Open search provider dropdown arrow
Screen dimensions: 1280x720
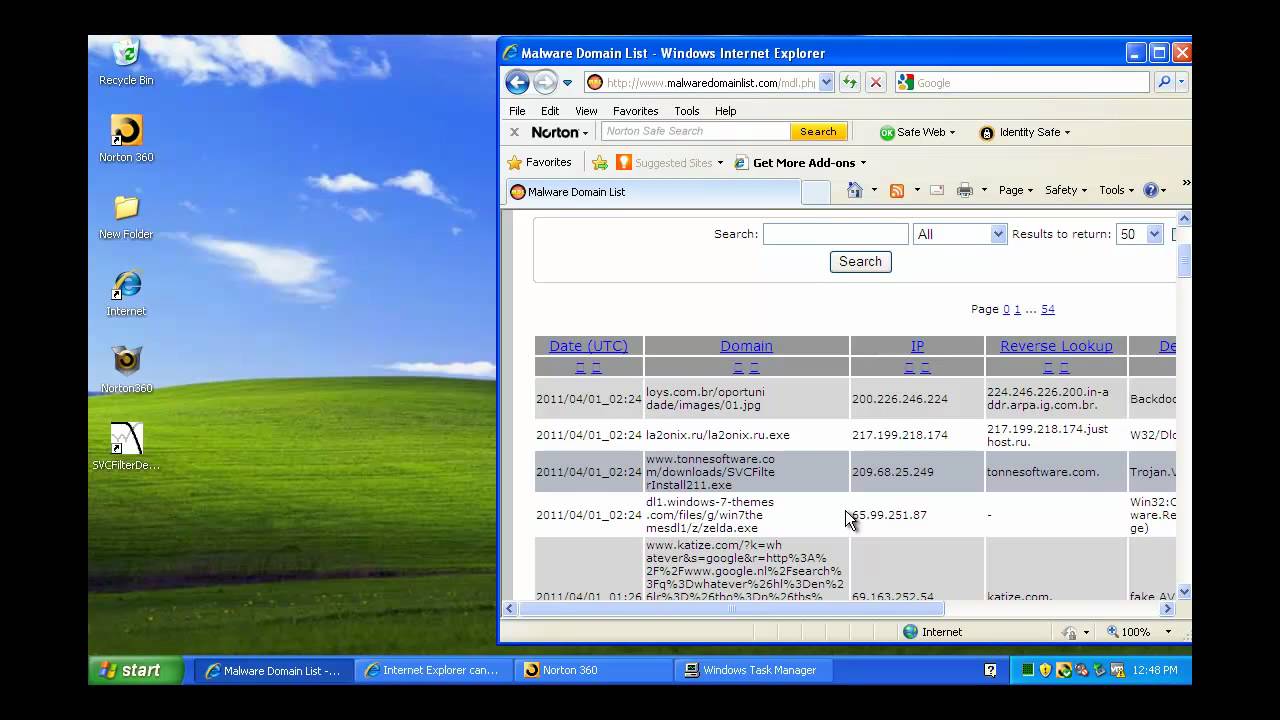1181,83
